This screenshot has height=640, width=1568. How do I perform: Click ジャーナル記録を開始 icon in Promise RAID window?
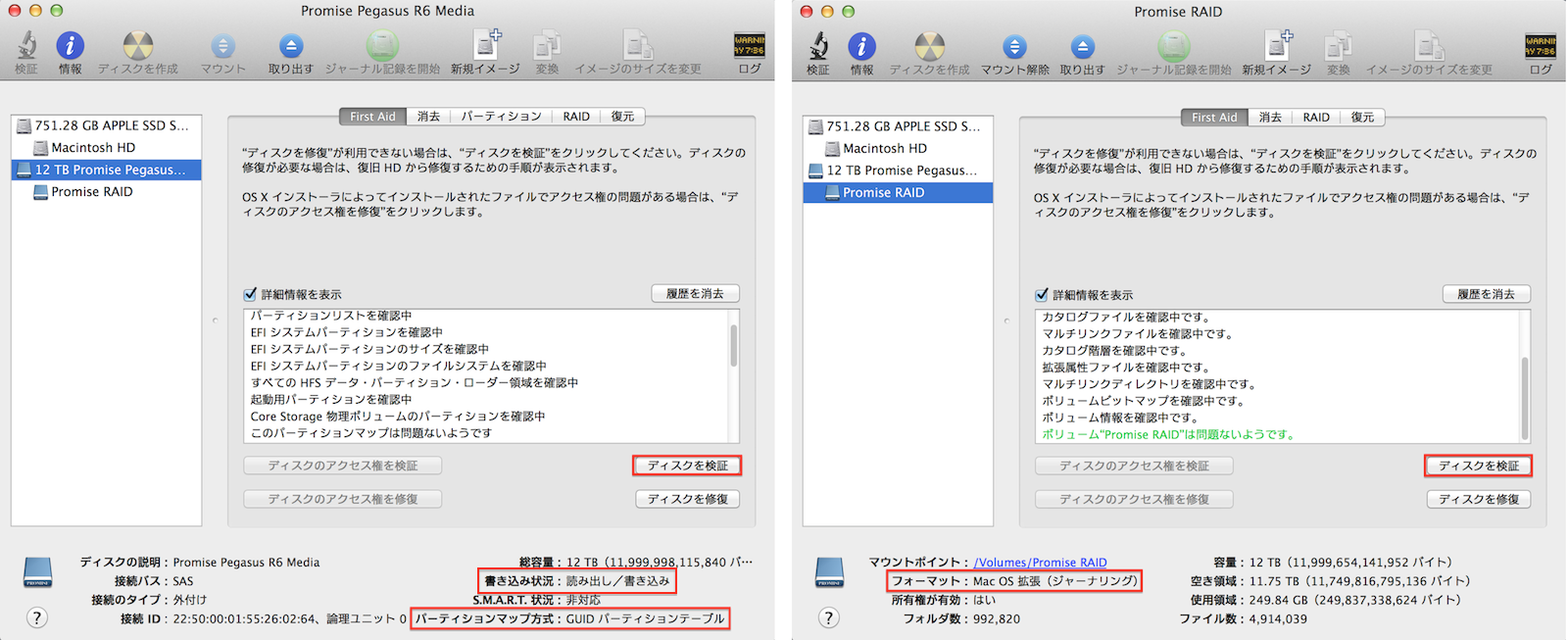[1174, 46]
